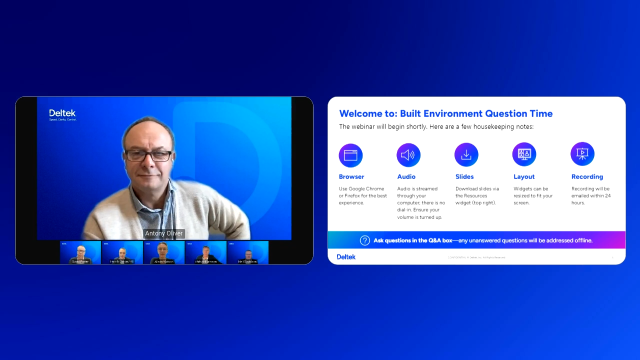640x360 pixels.
Task: Select first participant thumbnail in bottom strip
Action: 80,252
